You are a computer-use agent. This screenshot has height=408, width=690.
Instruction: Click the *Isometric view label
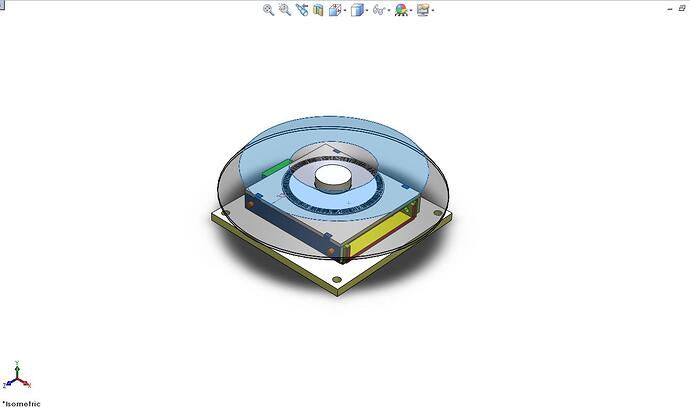21,404
